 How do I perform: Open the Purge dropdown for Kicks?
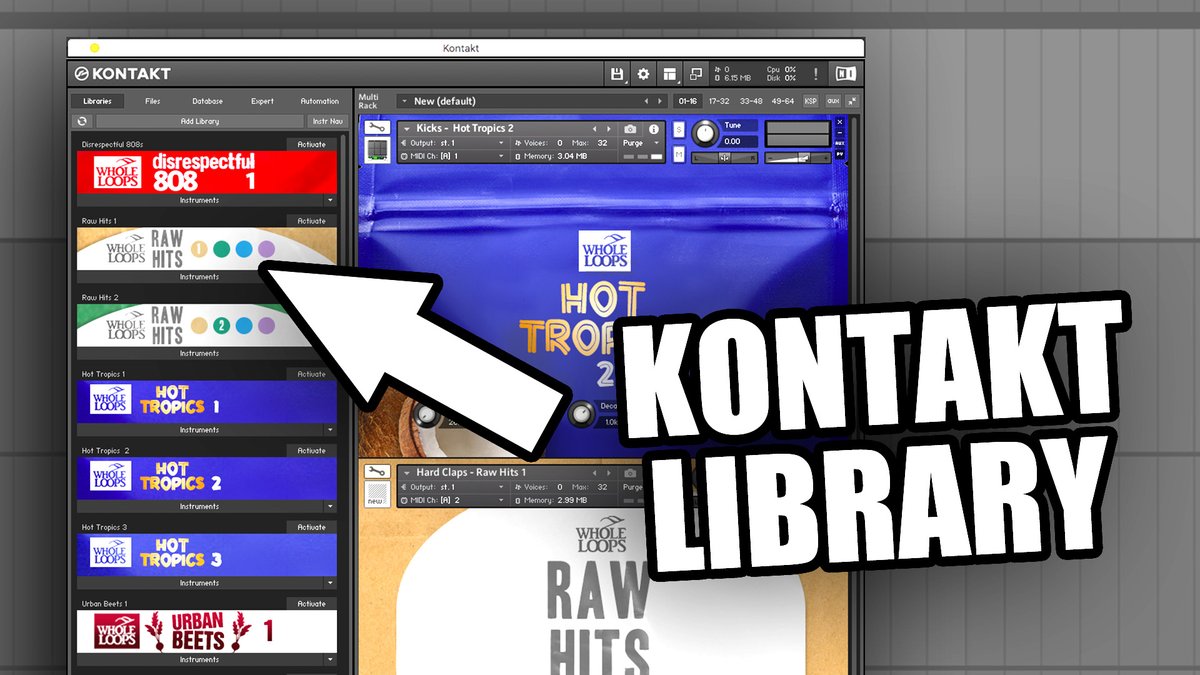[x=641, y=143]
